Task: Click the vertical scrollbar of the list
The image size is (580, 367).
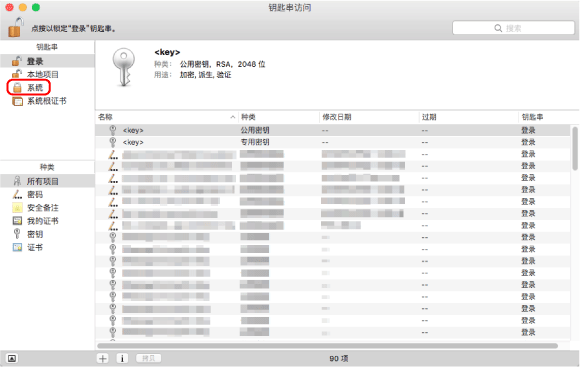Action: pyautogui.click(x=575, y=148)
